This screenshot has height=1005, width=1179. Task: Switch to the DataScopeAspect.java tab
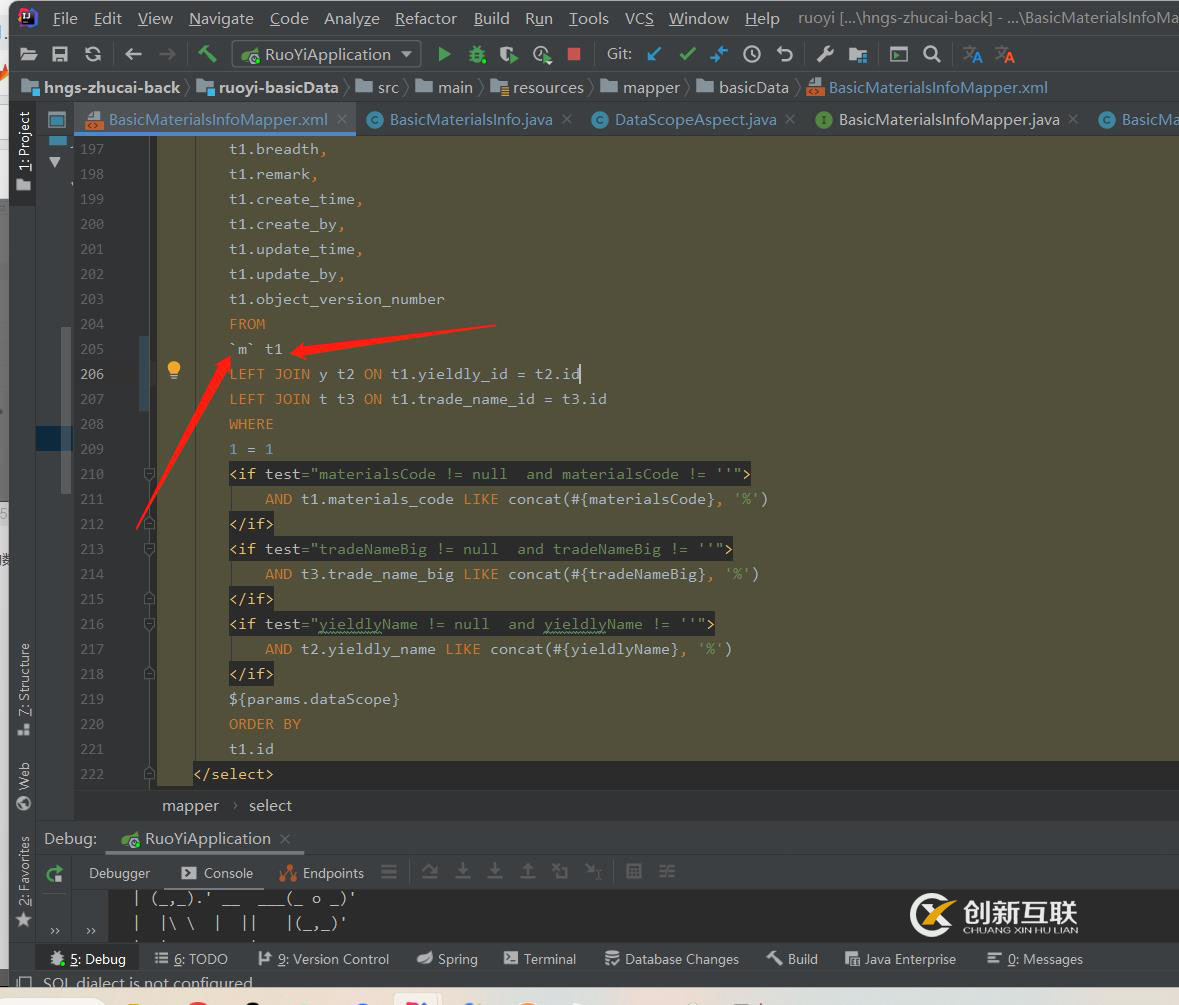pos(695,119)
